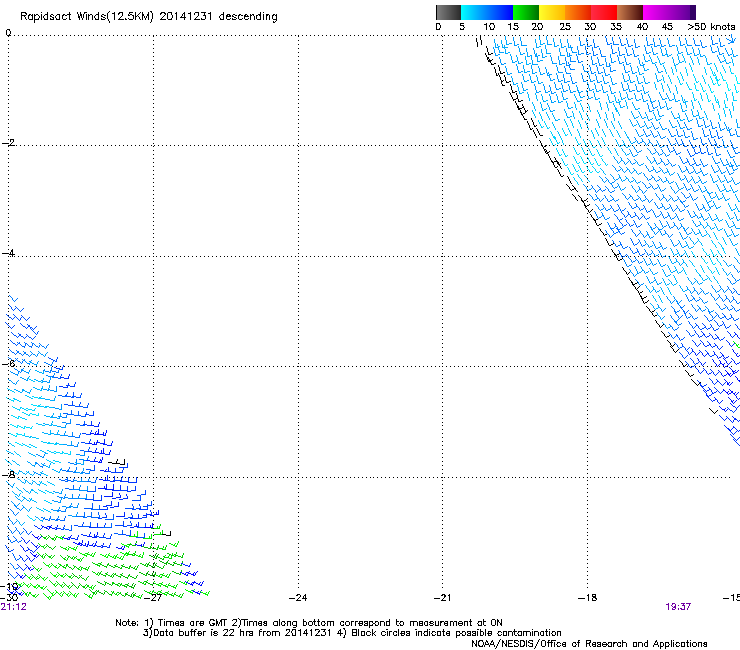740x650 pixels.
Task: Click the longitude label '-24'
Action: 298,598
